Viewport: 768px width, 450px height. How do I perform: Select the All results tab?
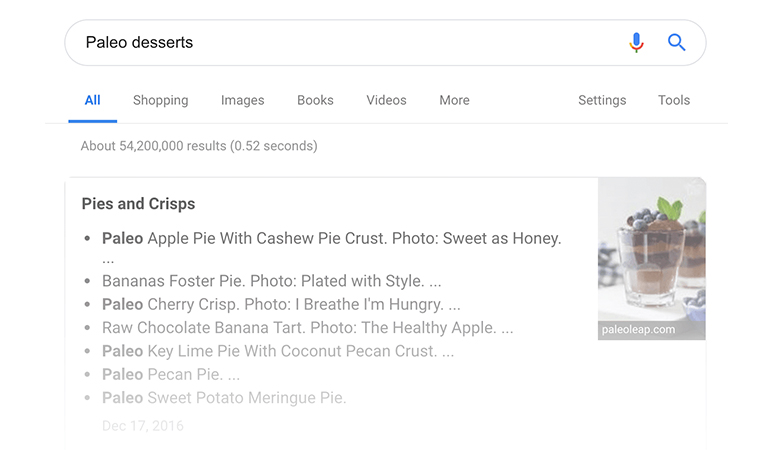(x=93, y=100)
